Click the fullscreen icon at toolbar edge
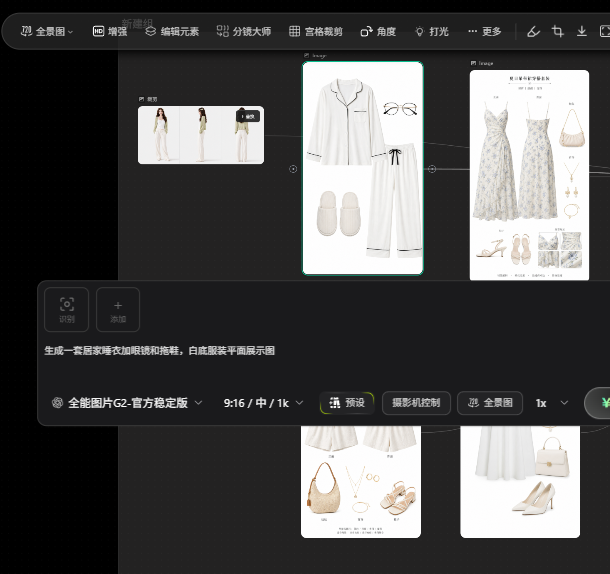The image size is (610, 574). [x=605, y=32]
